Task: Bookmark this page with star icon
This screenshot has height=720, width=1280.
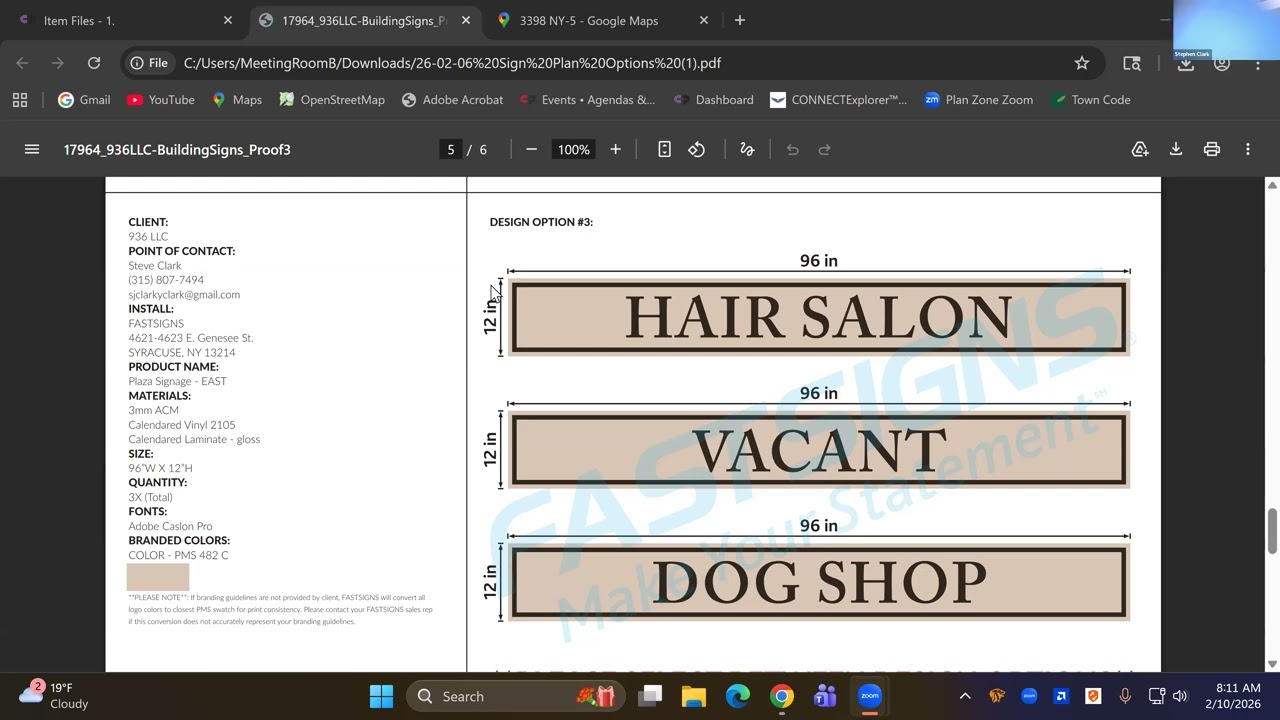Action: tap(1081, 63)
